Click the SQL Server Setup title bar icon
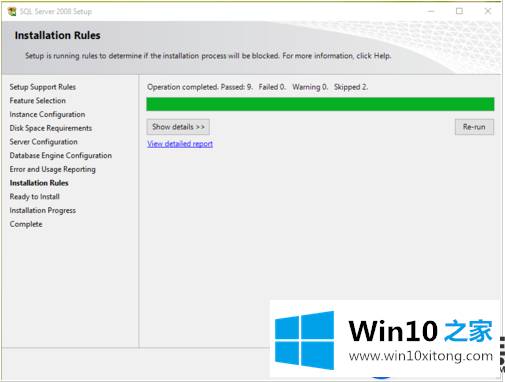Image resolution: width=505 pixels, height=382 pixels. [x=12, y=11]
